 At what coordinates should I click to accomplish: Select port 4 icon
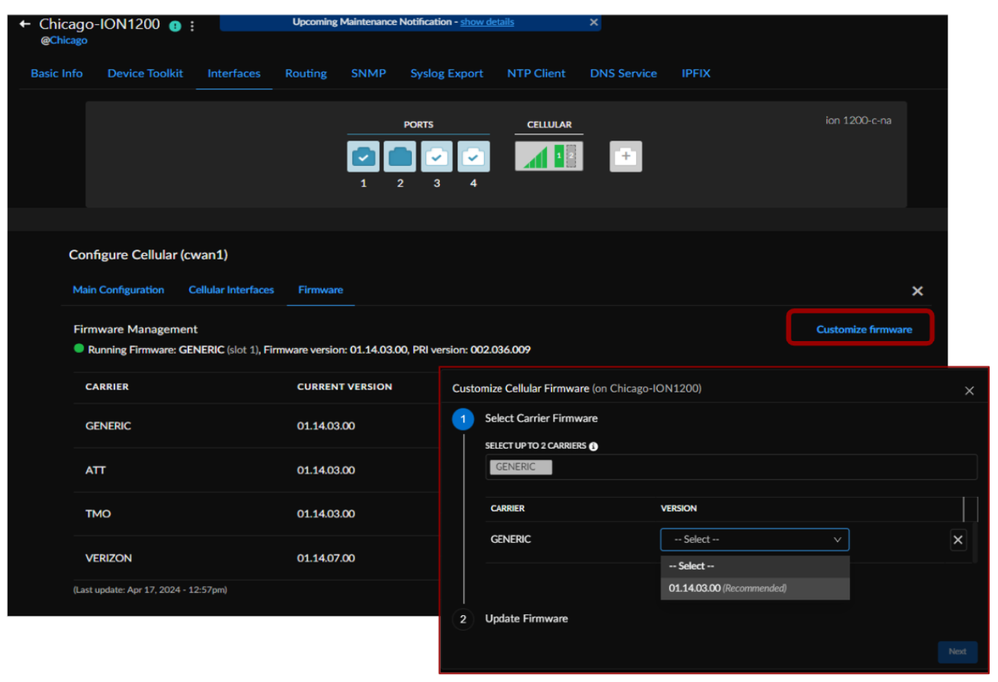[x=474, y=157]
